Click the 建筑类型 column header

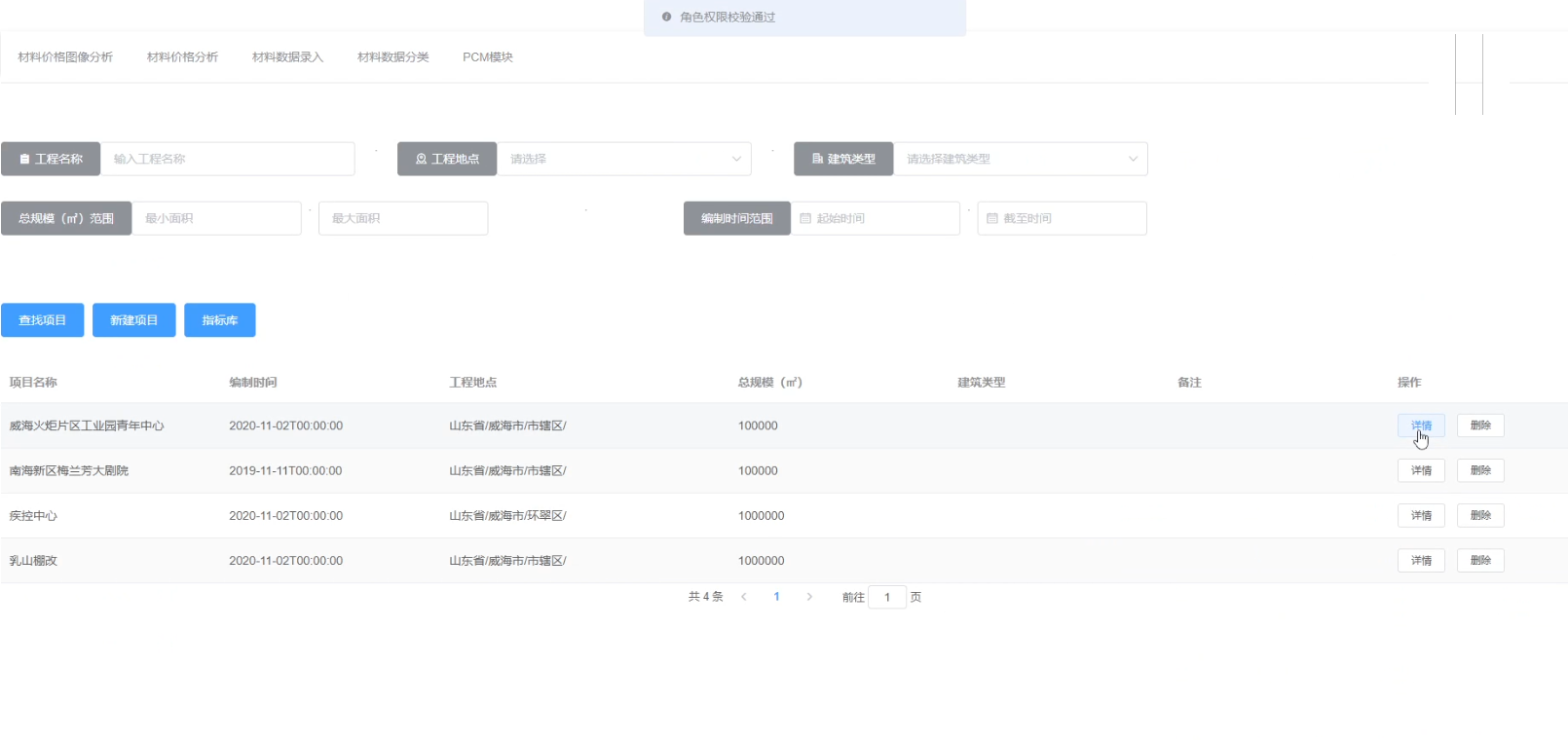click(982, 383)
